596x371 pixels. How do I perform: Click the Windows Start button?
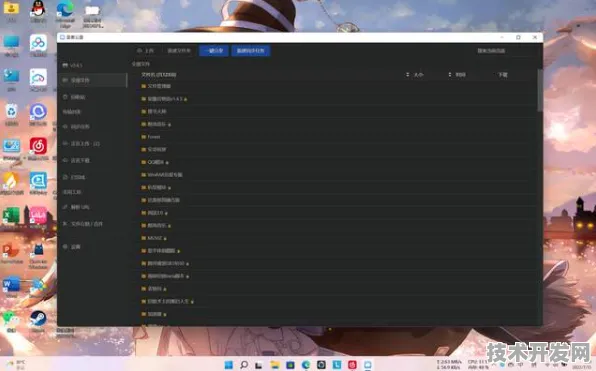[229, 365]
